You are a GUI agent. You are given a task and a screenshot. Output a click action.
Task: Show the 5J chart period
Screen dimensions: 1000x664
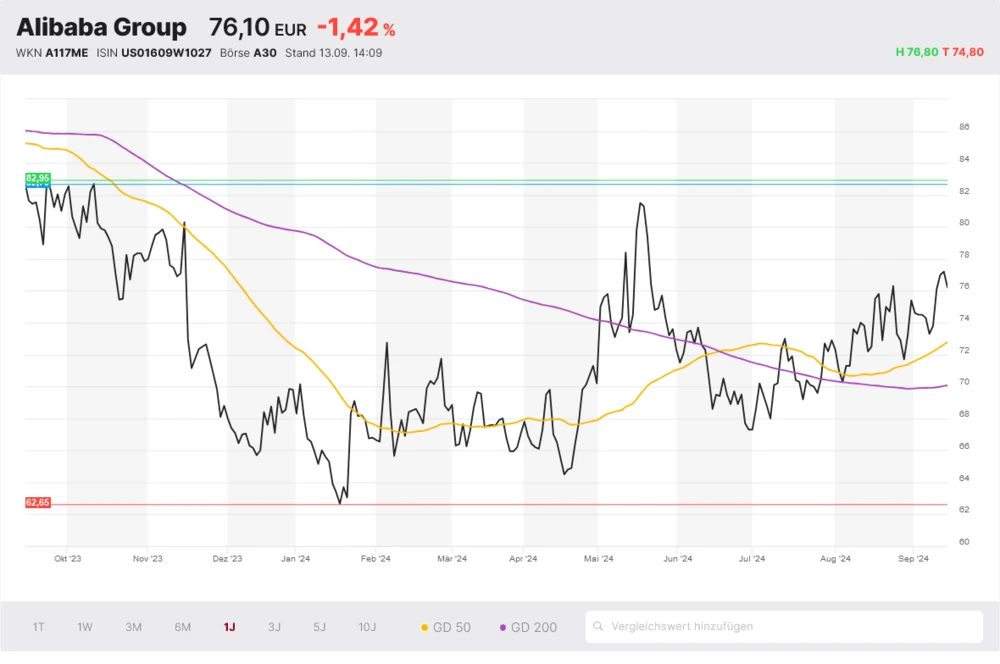coord(319,627)
